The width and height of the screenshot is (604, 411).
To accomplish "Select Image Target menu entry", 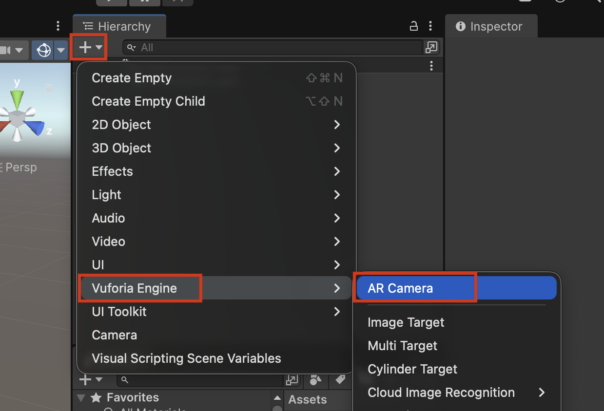I will pyautogui.click(x=406, y=323).
